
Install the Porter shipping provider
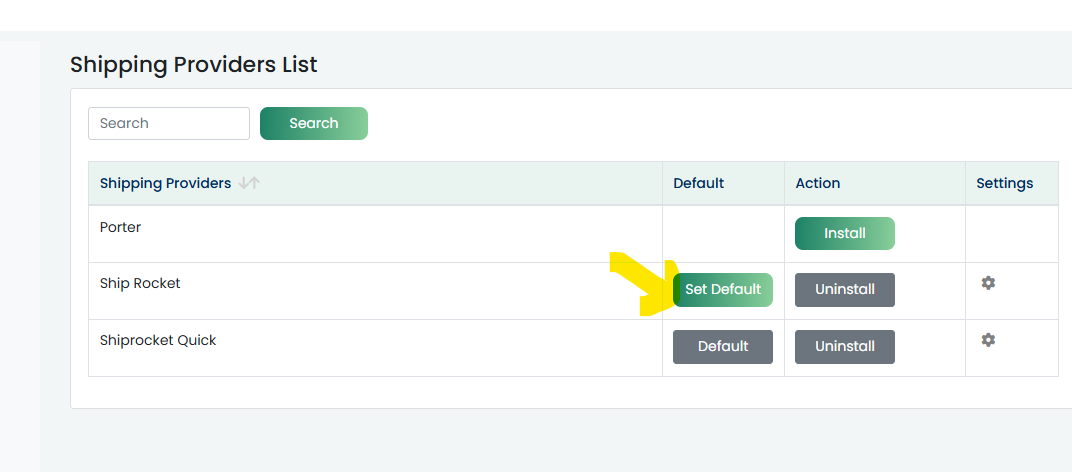click(x=844, y=233)
